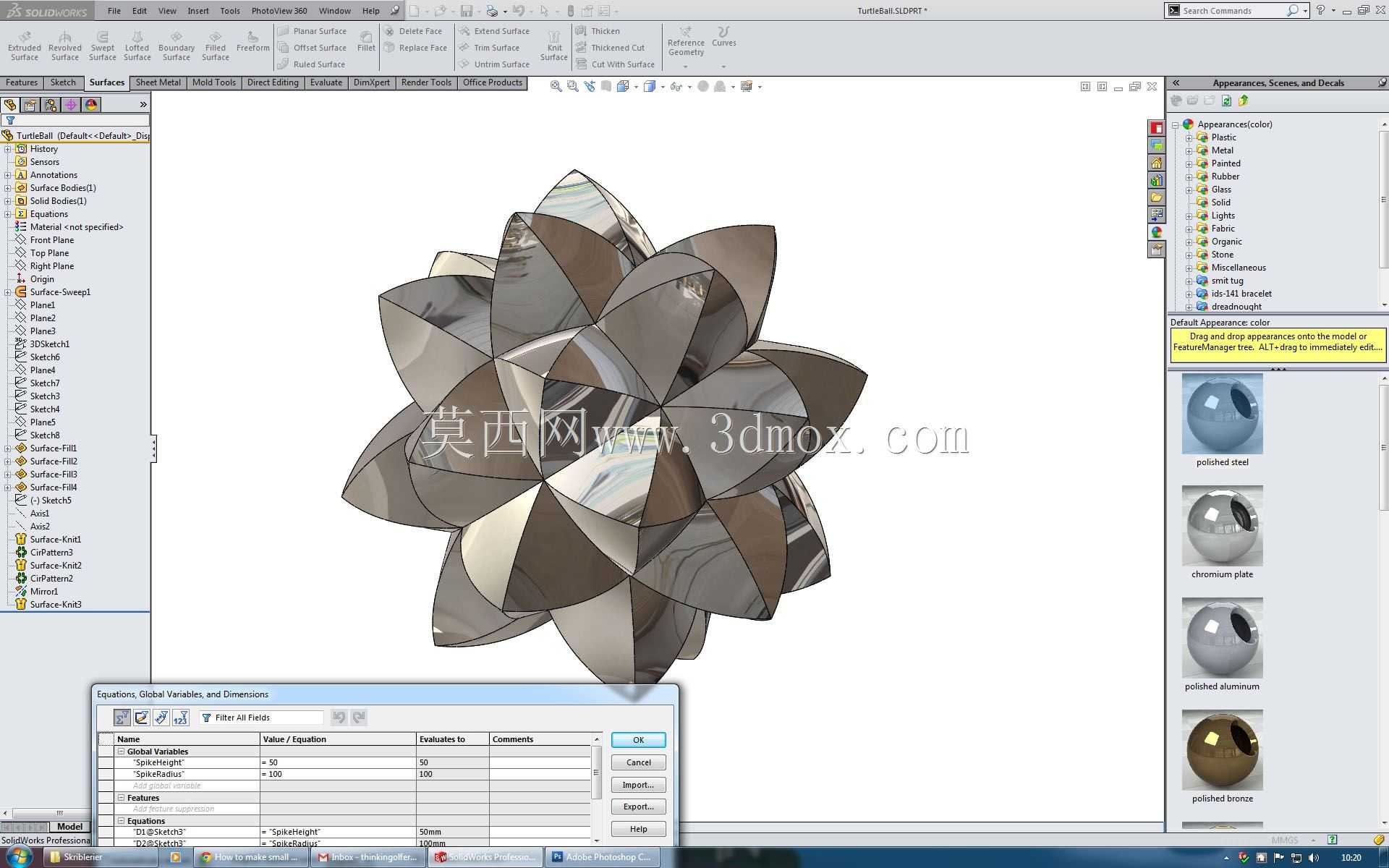
Task: Open the PhotoView 360 menu
Action: [x=279, y=11]
